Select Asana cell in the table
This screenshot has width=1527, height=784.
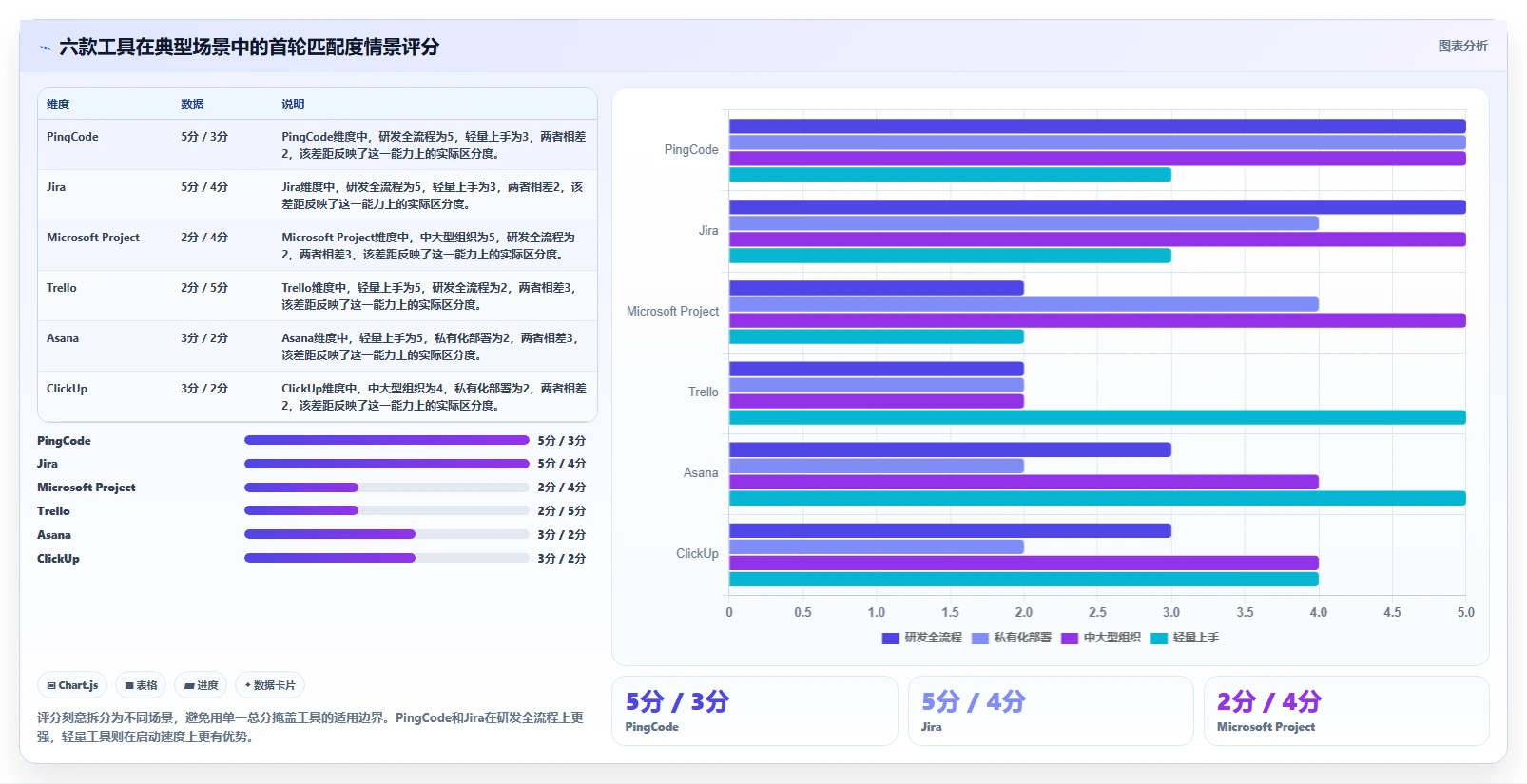[x=63, y=338]
